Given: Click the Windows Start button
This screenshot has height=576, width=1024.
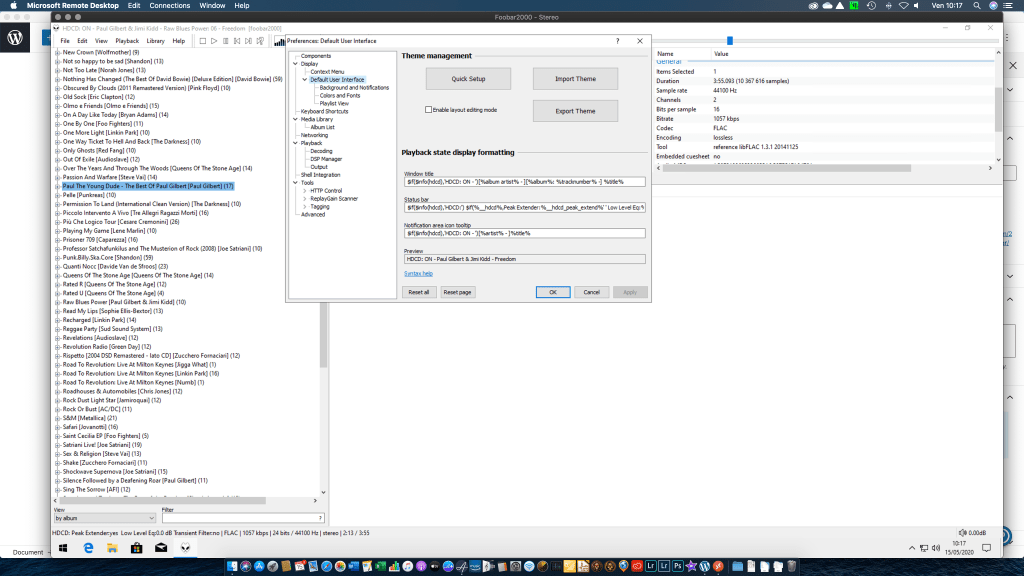Looking at the screenshot, I should [64, 548].
